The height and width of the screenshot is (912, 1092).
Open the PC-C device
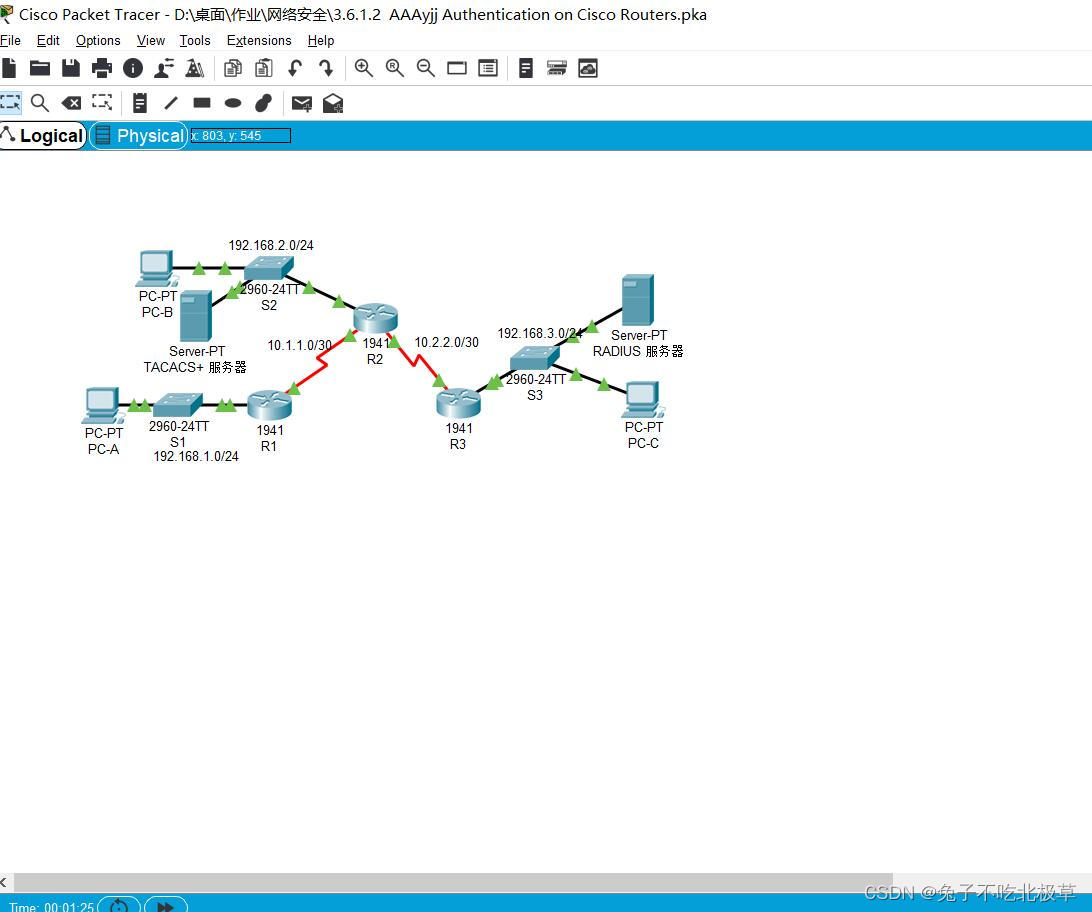644,400
